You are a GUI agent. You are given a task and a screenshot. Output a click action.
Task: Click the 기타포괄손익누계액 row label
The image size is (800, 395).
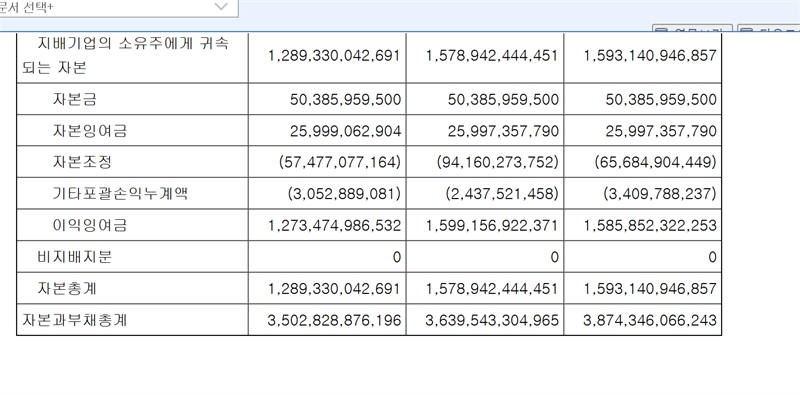pyautogui.click(x=120, y=194)
